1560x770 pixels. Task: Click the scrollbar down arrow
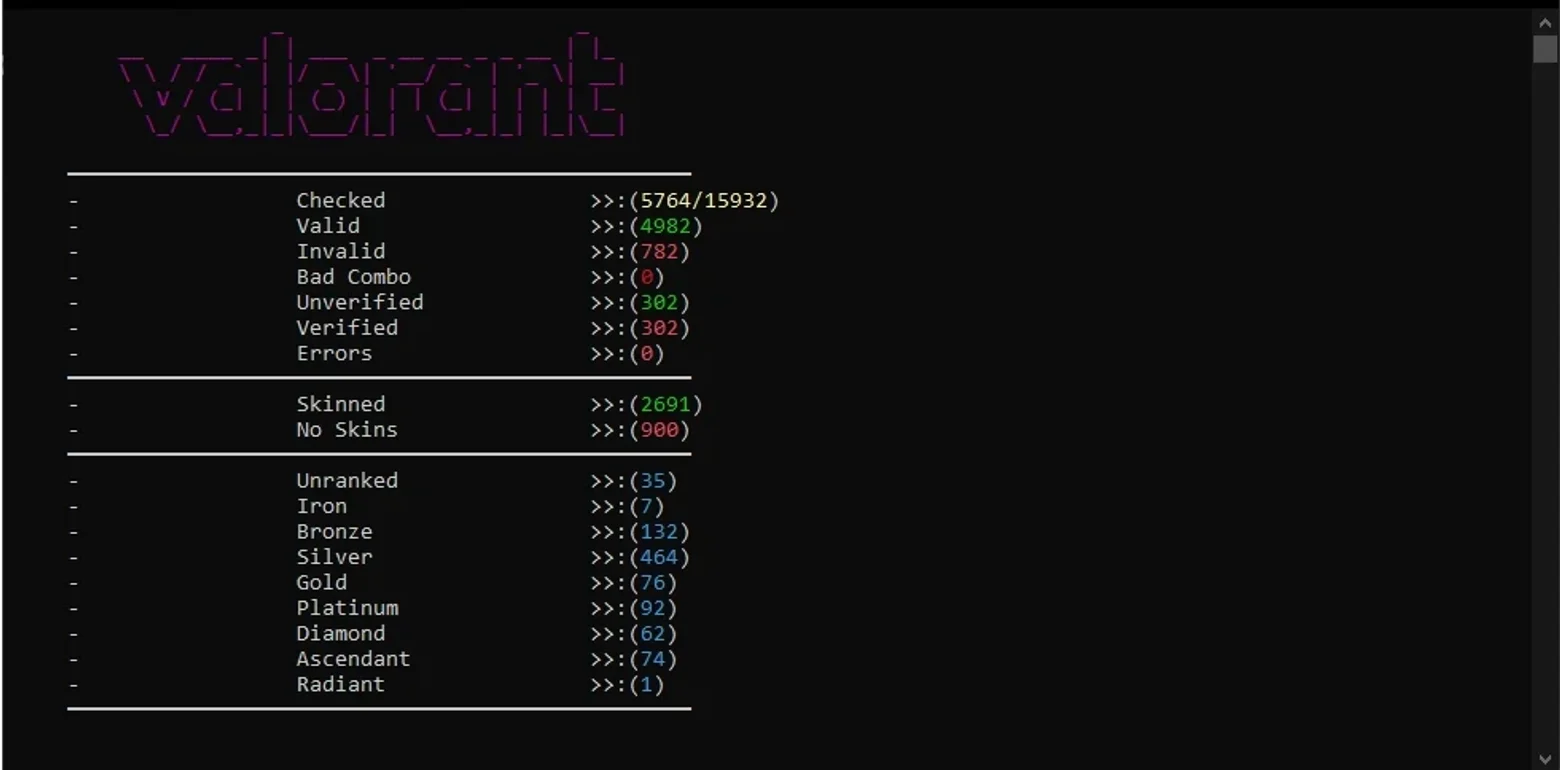[1545, 759]
